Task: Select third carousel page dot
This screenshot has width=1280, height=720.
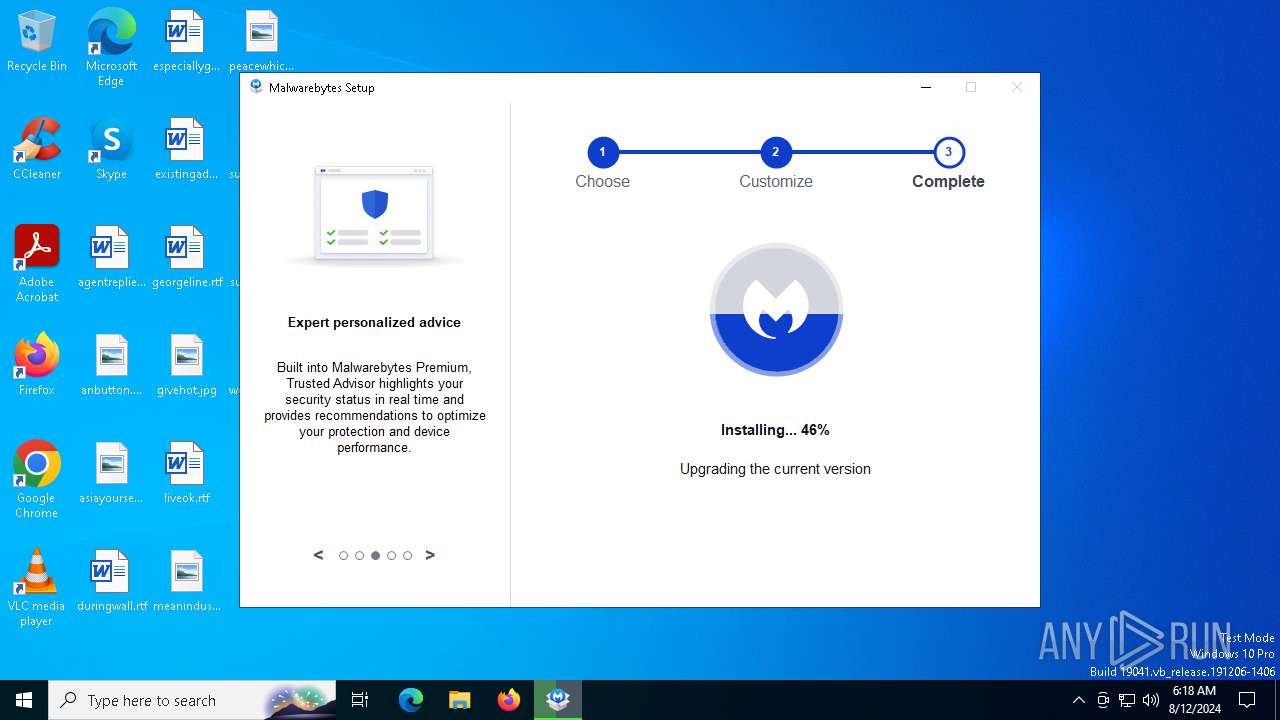Action: click(x=375, y=556)
